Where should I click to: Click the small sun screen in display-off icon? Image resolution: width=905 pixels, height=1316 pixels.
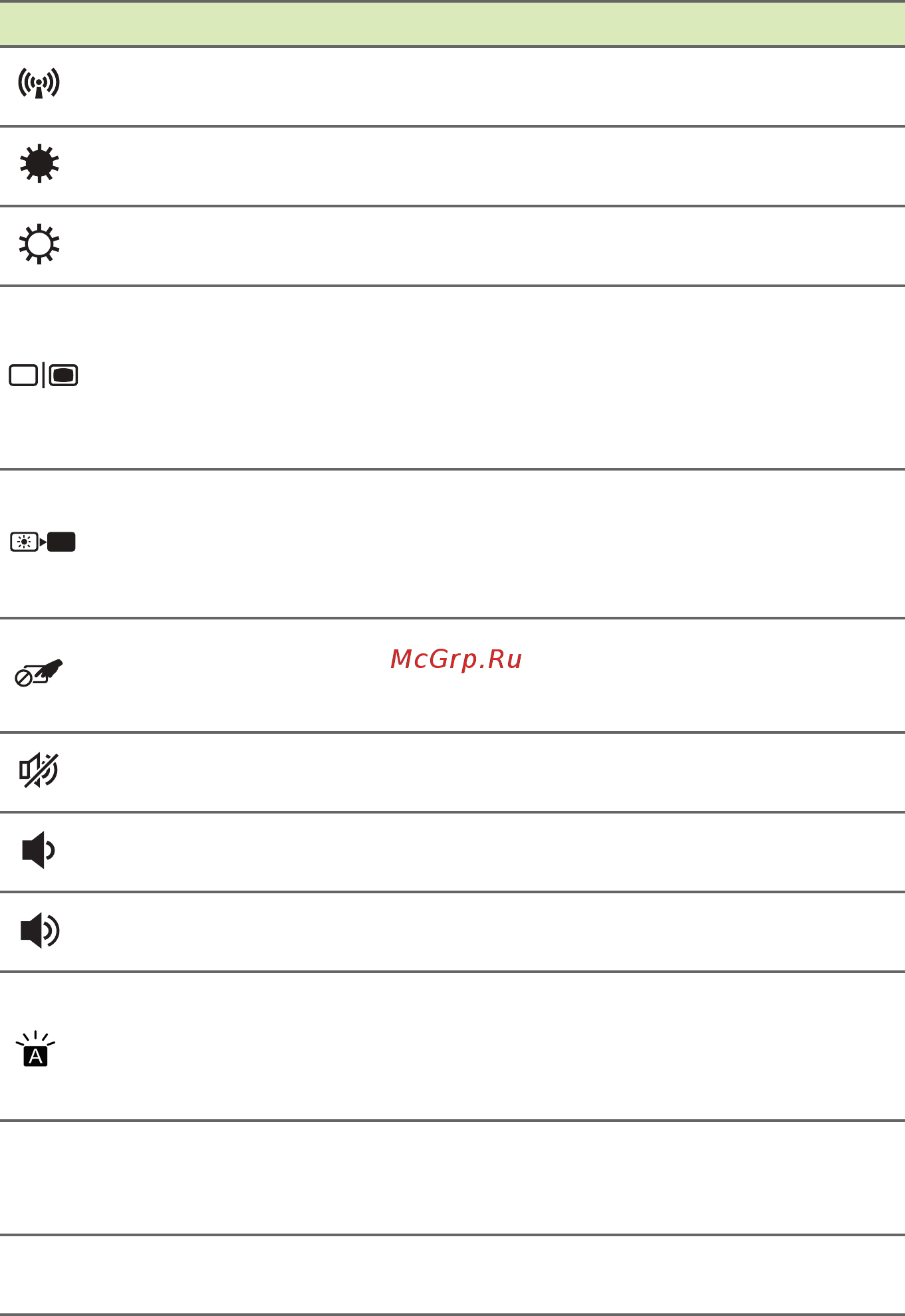pyautogui.click(x=25, y=542)
